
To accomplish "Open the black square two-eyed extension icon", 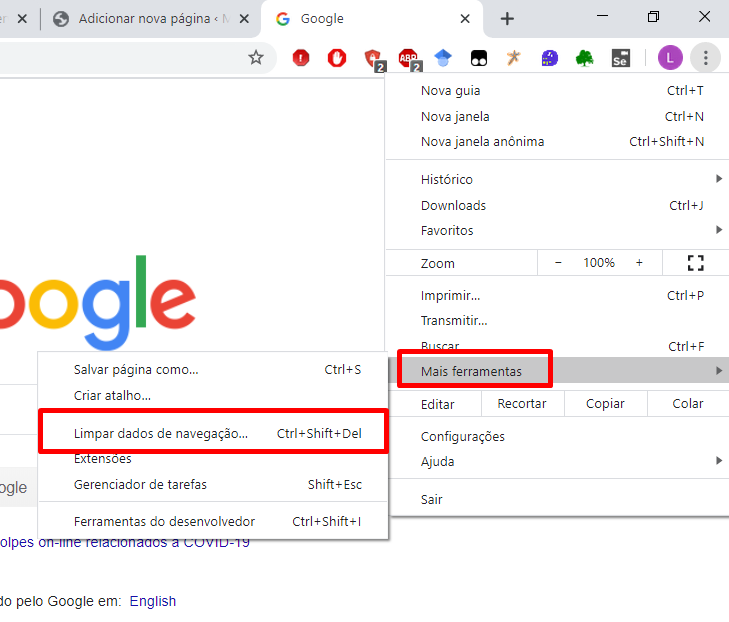I will point(479,58).
